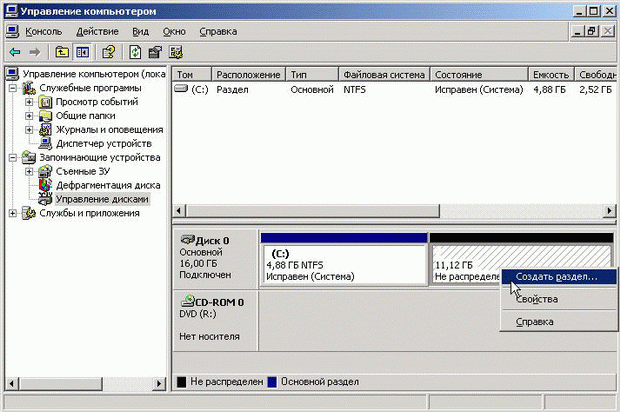This screenshot has height=412, width=620.
Task: Open the Окно menu
Action: pyautogui.click(x=174, y=32)
